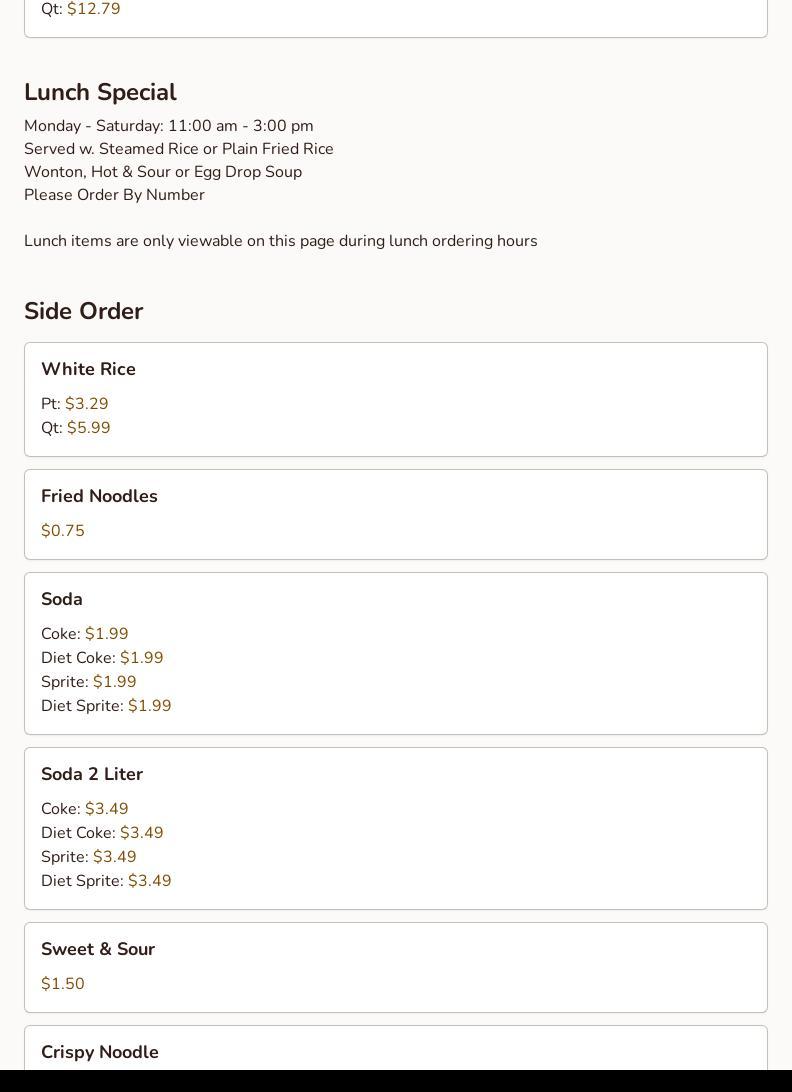The width and height of the screenshot is (792, 1092).
Task: Choose Coke for $1.99 under Soda
Action: pyautogui.click(x=106, y=634)
